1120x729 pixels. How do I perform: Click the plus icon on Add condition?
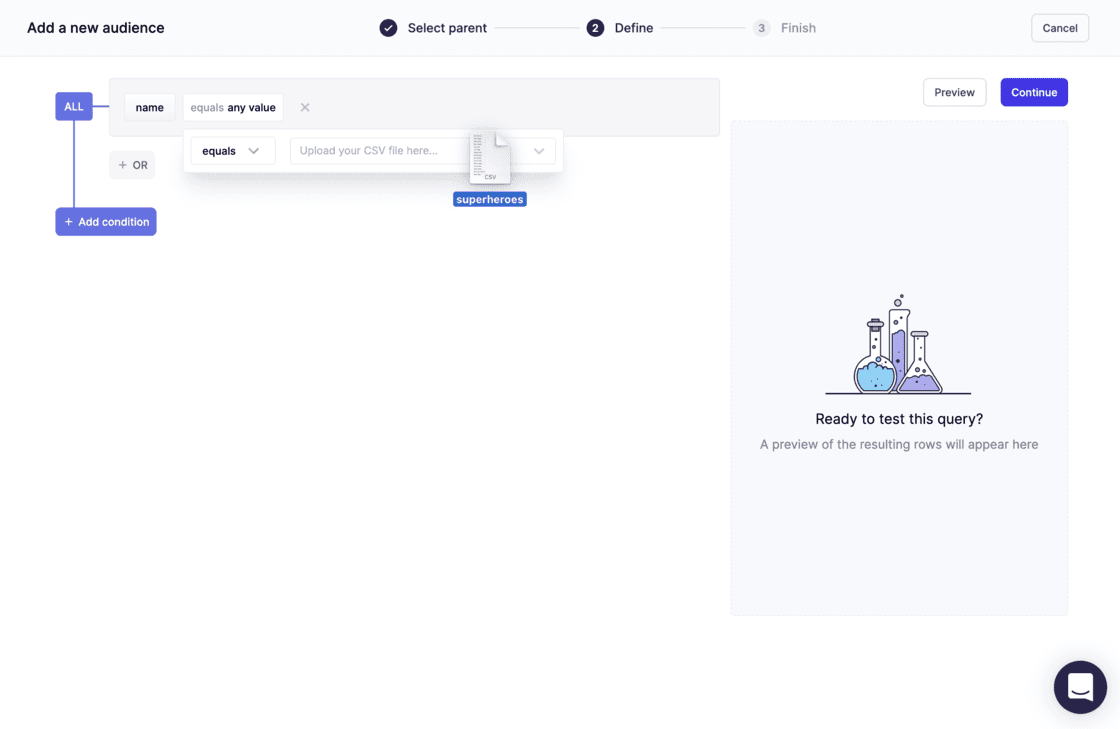coord(67,221)
